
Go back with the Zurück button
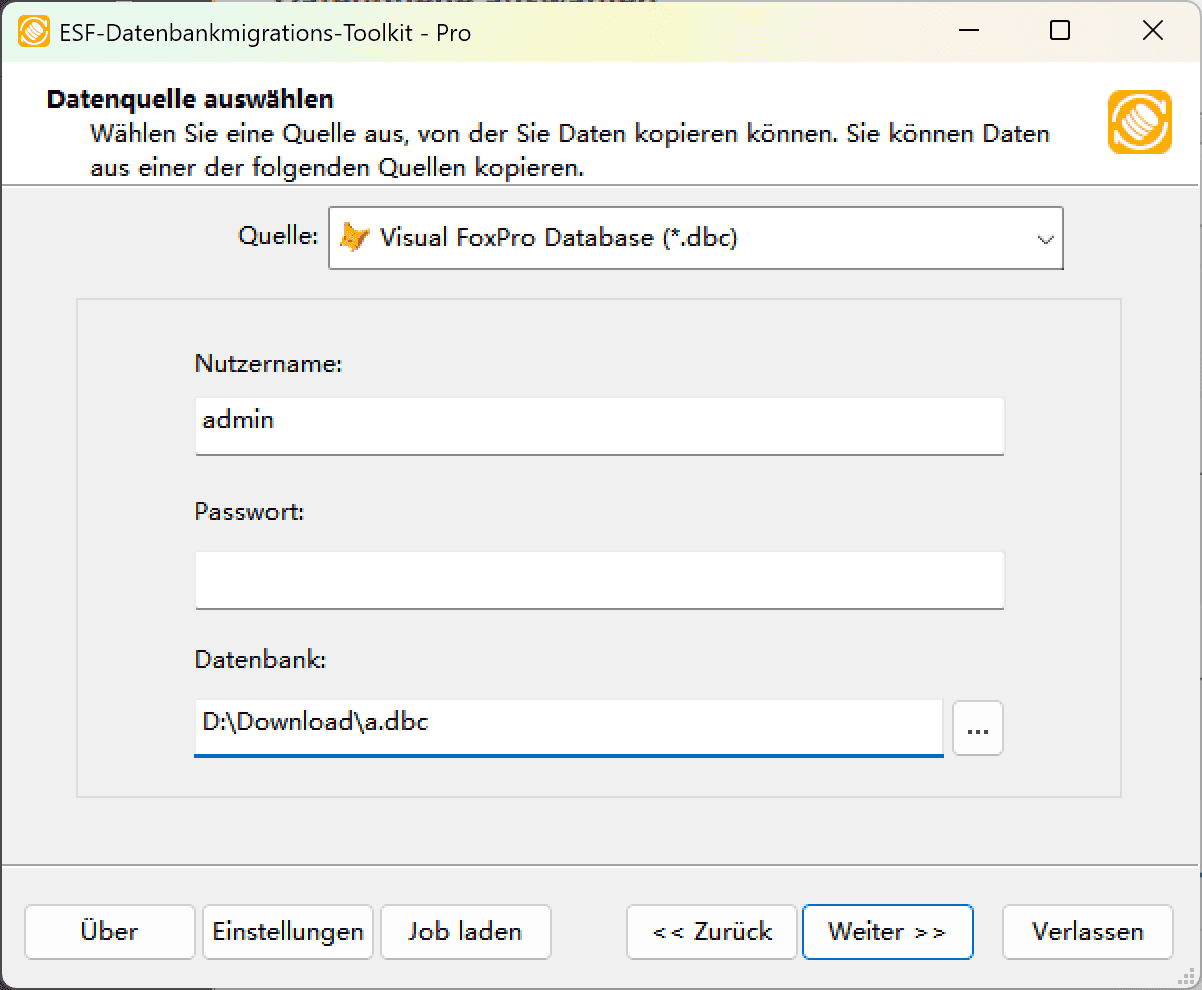[x=711, y=931]
